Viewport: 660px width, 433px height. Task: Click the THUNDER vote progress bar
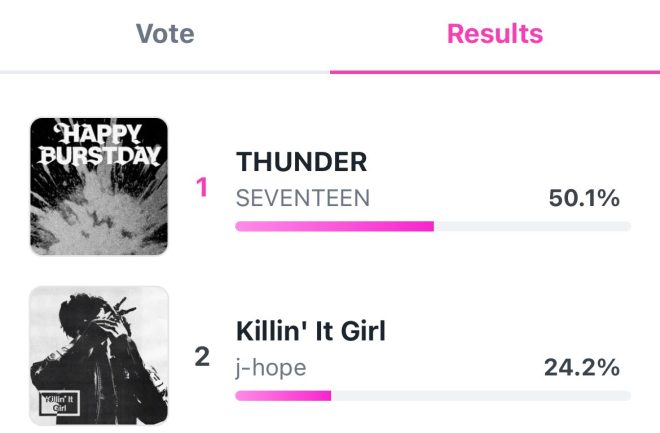click(x=433, y=226)
